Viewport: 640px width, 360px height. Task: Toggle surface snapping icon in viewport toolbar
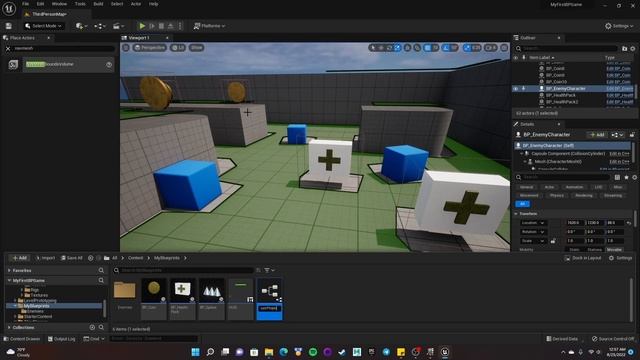click(x=417, y=48)
